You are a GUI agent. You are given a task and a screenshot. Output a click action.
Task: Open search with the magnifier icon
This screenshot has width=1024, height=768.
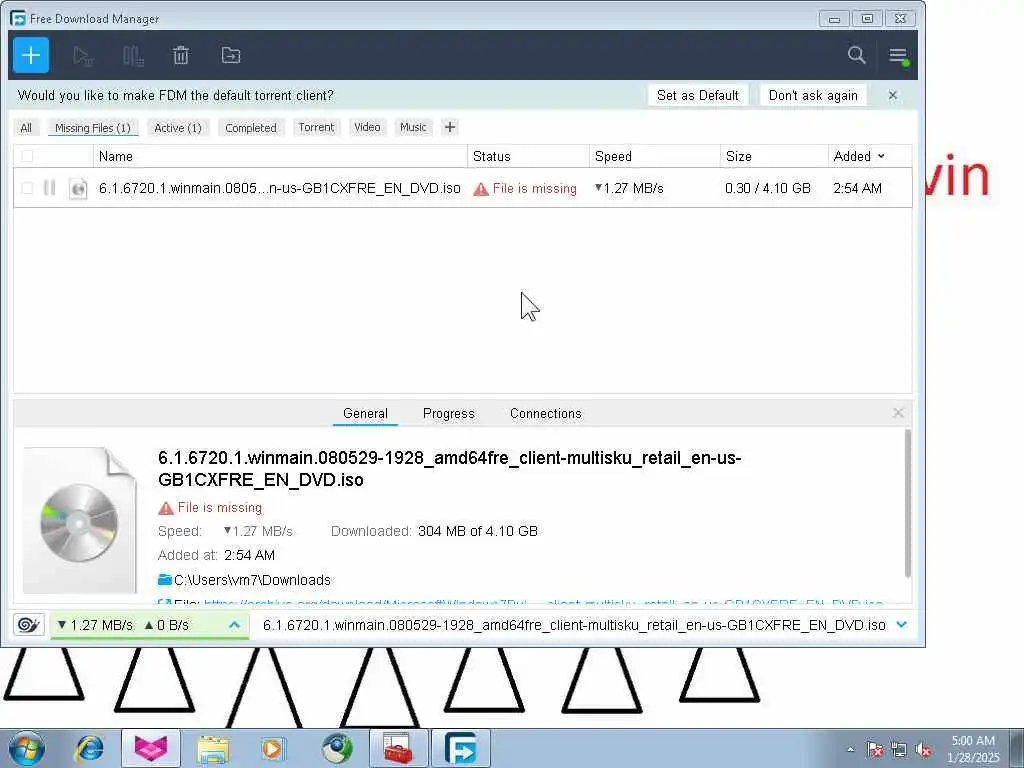click(x=856, y=55)
